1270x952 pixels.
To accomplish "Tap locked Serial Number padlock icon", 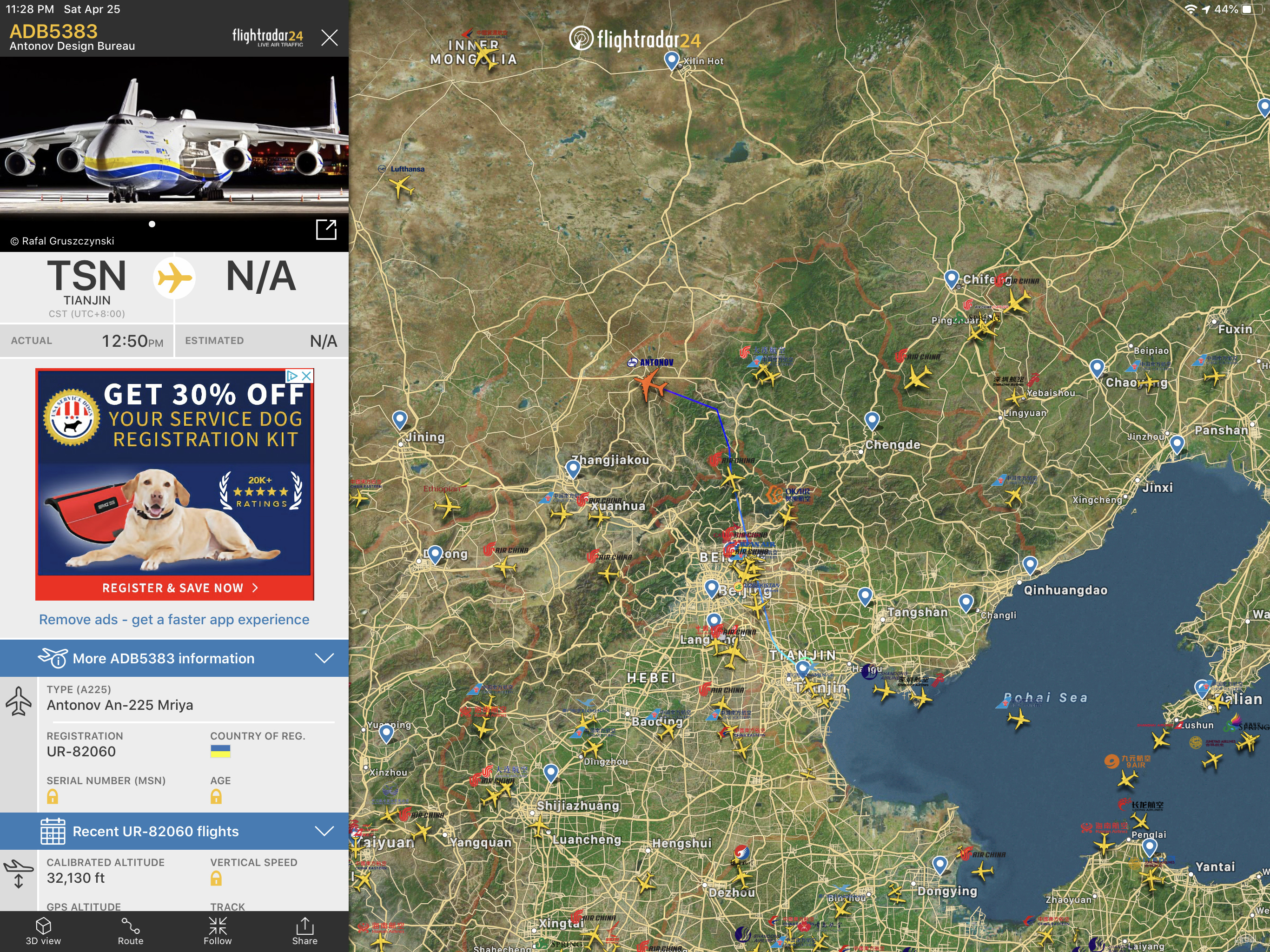I will click(52, 796).
